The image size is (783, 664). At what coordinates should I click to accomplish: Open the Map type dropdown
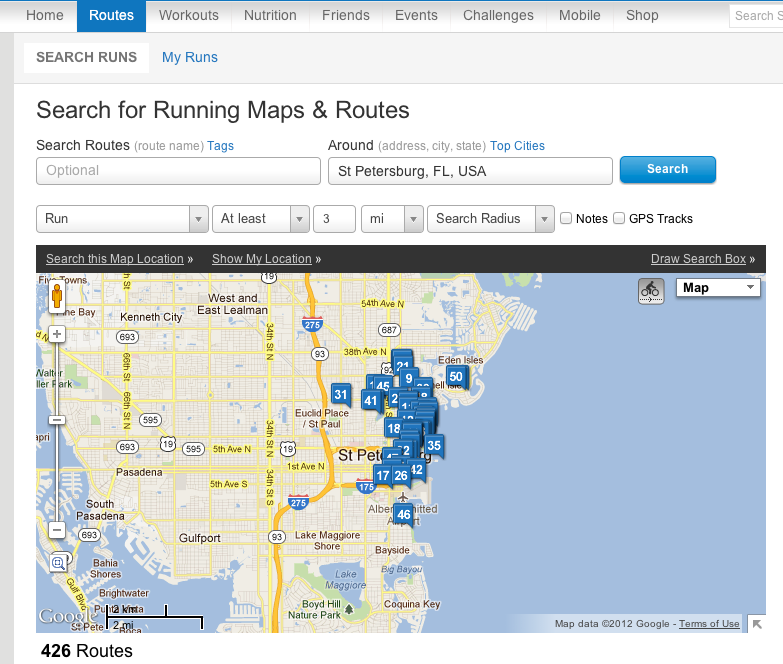[x=720, y=288]
